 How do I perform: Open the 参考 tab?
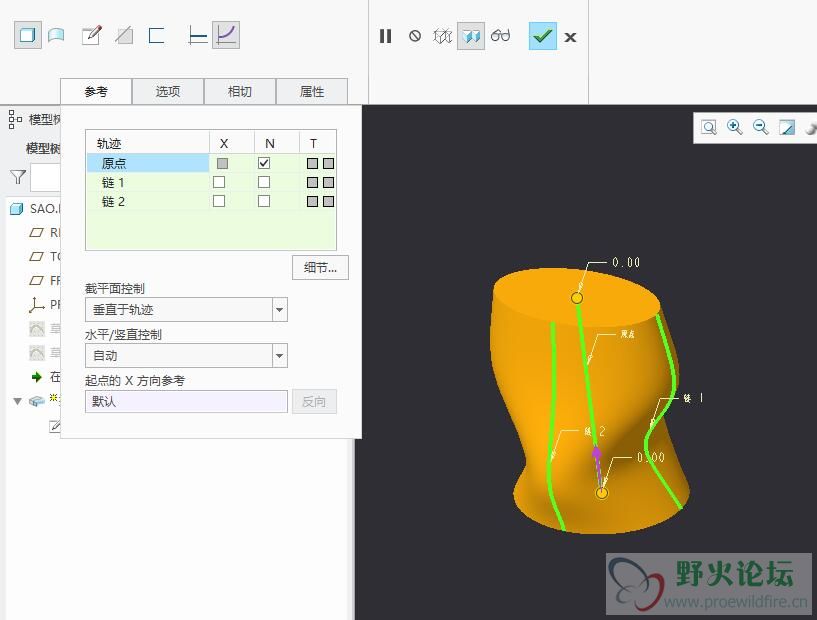point(96,92)
